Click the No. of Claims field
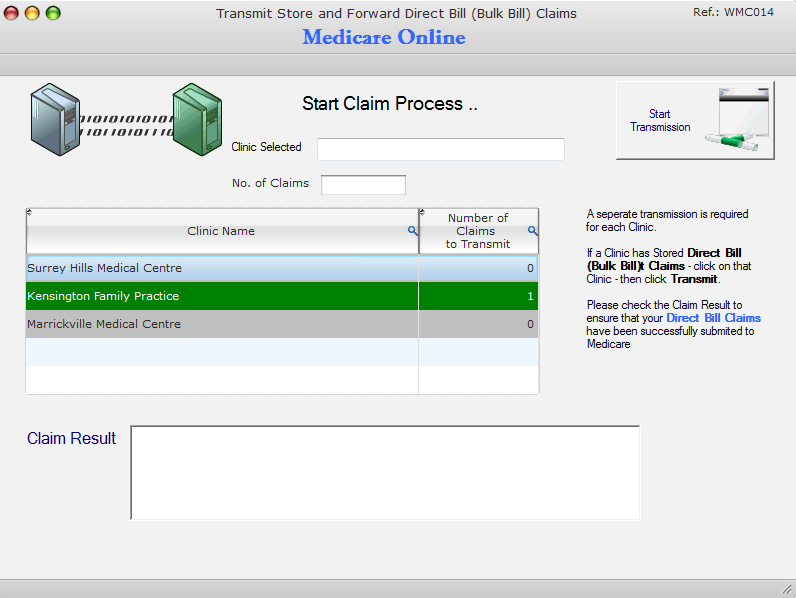 coord(363,185)
